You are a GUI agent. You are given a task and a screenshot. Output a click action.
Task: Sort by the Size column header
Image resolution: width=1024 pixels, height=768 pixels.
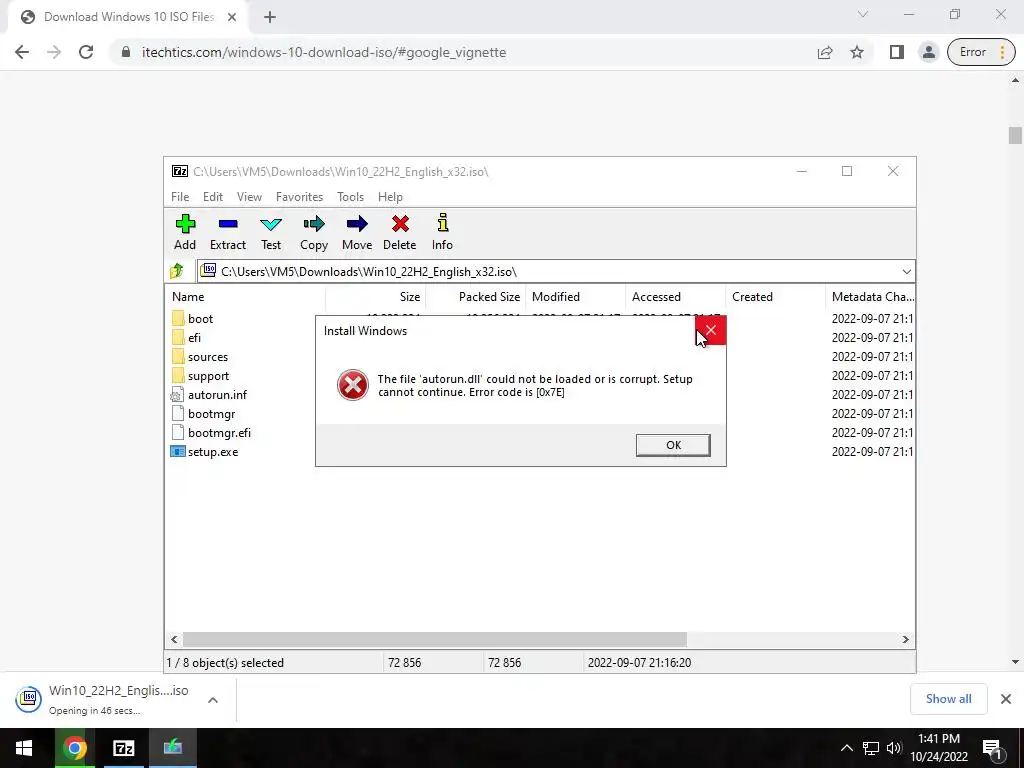click(x=376, y=296)
